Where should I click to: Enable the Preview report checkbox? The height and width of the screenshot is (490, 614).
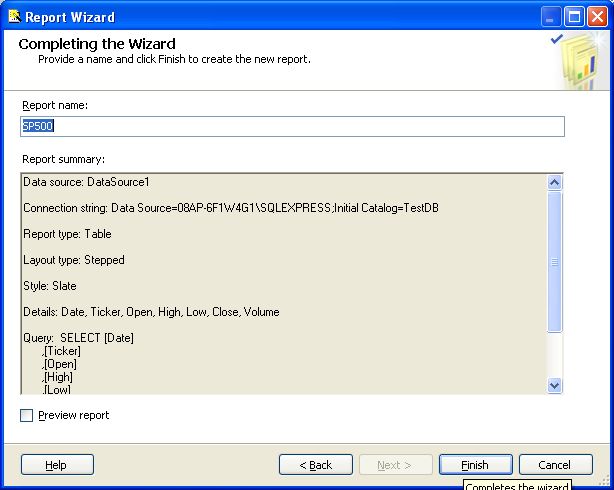point(27,415)
